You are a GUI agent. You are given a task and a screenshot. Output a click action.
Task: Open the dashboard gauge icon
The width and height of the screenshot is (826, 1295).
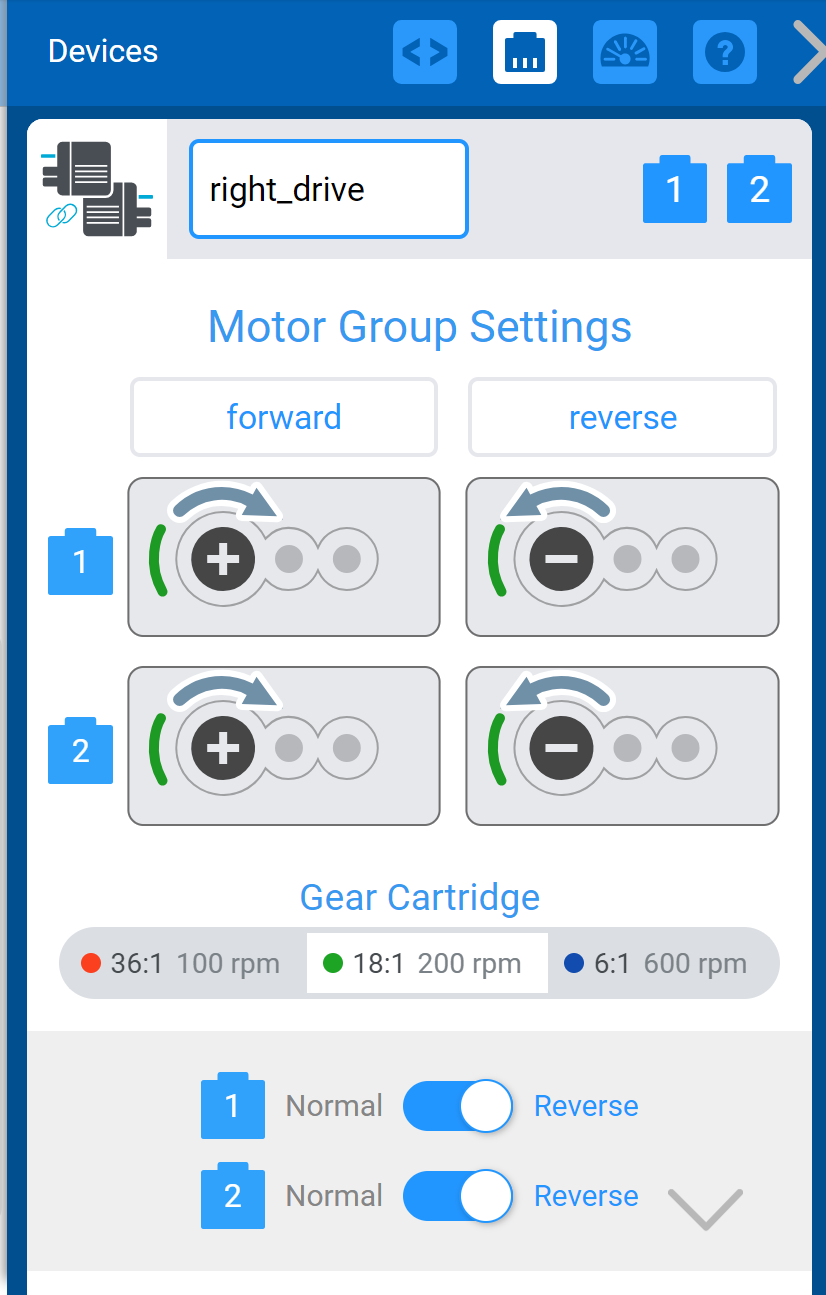pyautogui.click(x=625, y=52)
